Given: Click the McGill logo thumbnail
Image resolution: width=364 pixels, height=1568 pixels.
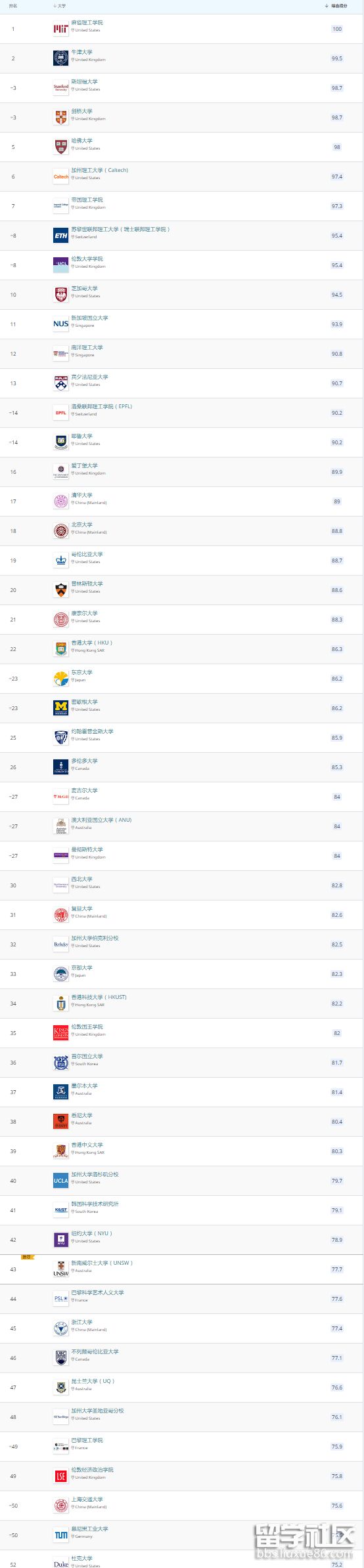Looking at the screenshot, I should pos(60,797).
